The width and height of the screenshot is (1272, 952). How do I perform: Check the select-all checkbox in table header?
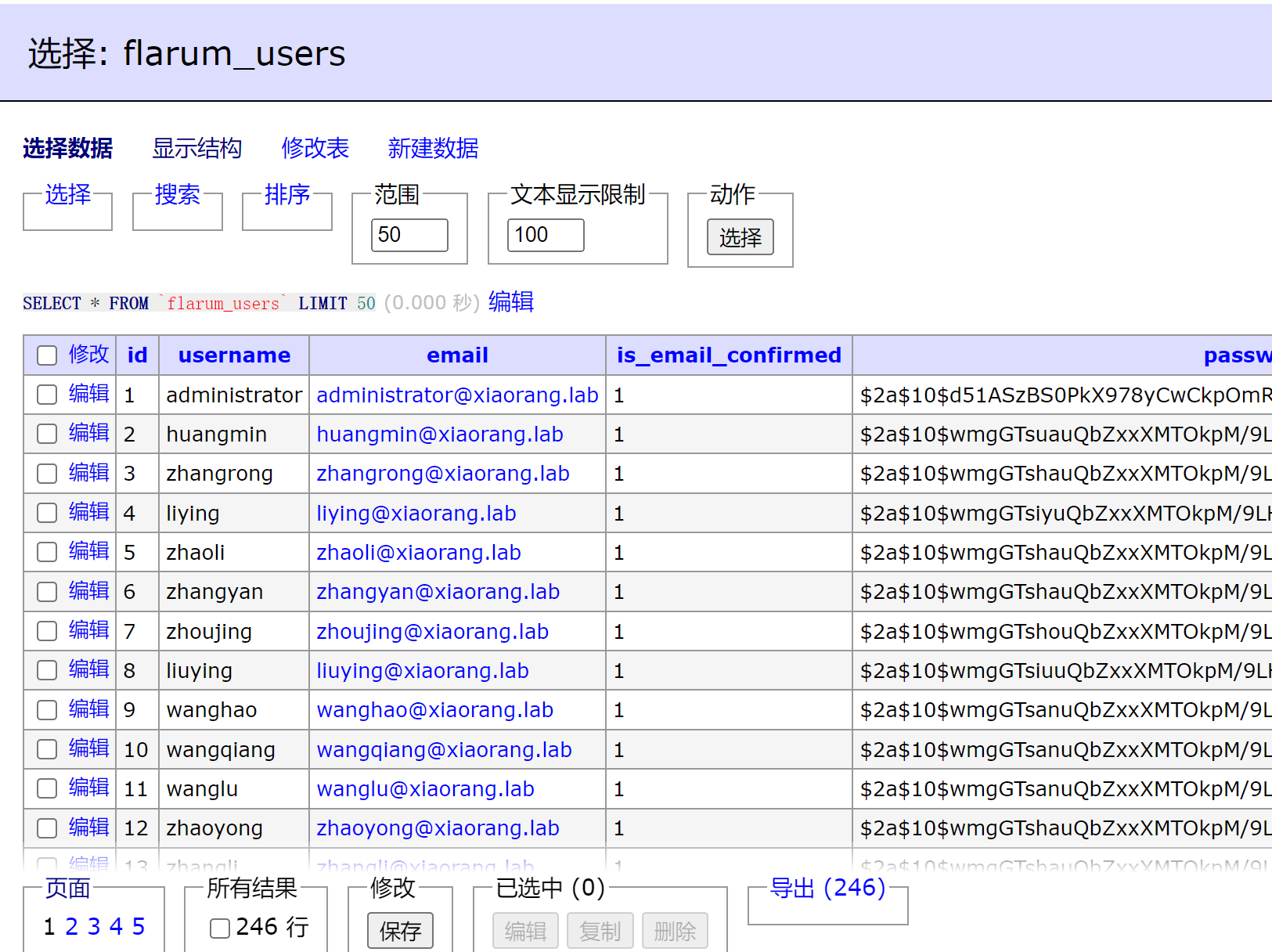pyautogui.click(x=47, y=355)
